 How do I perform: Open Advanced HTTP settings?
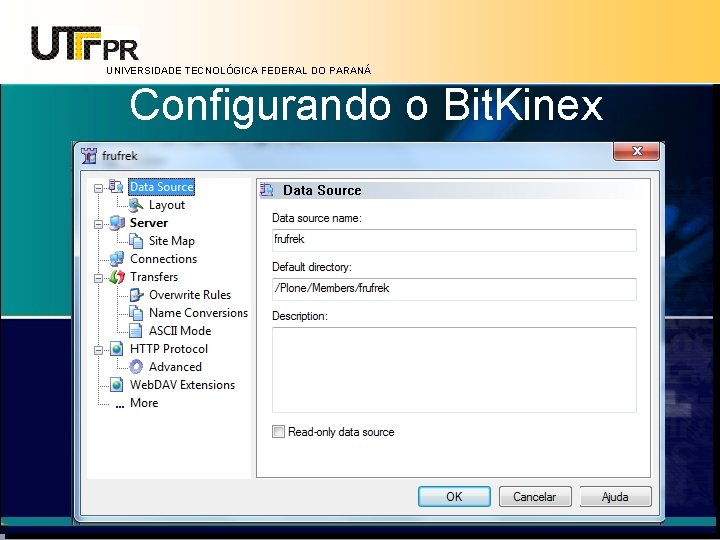point(175,367)
